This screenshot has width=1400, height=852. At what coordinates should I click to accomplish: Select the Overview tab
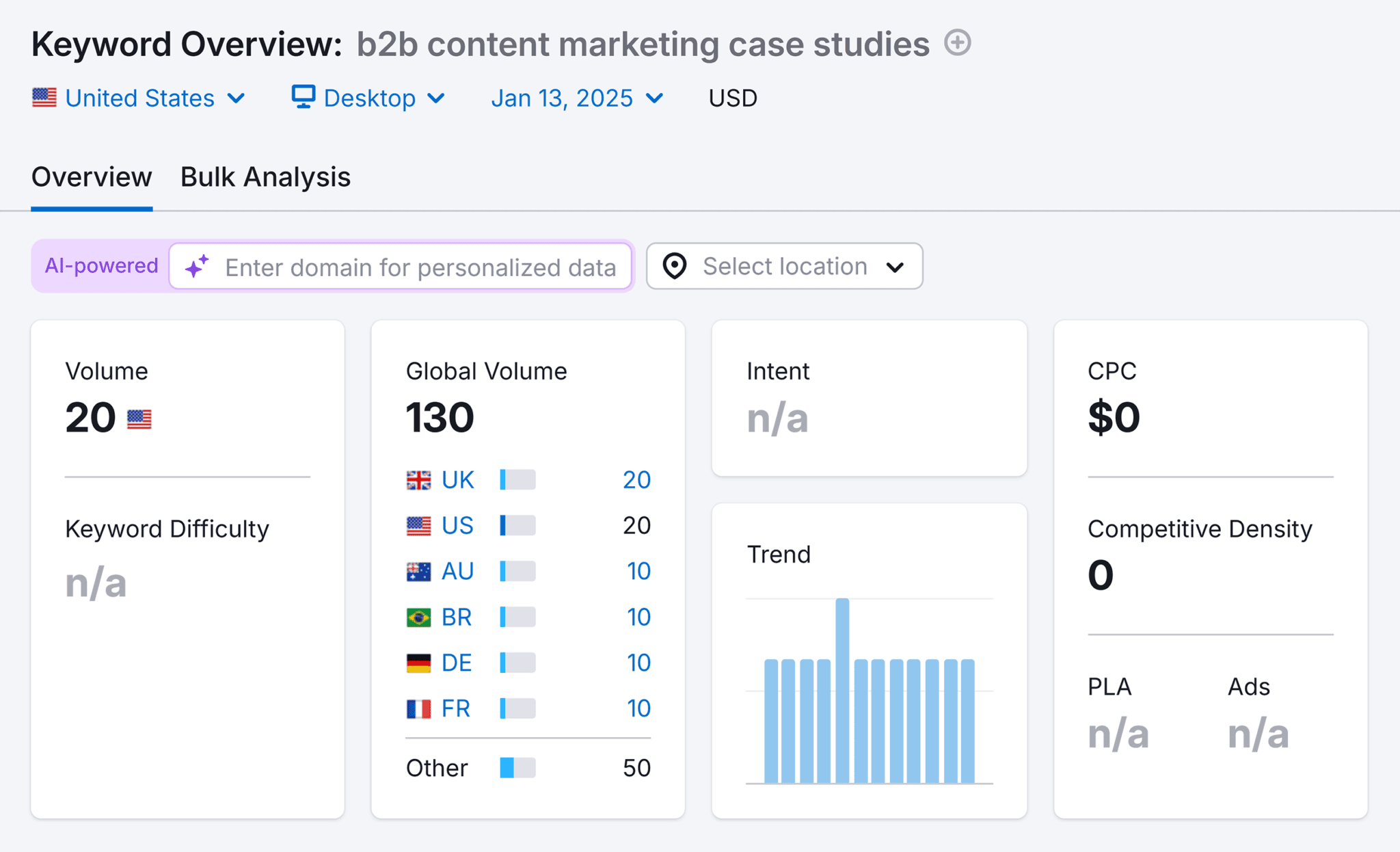pyautogui.click(x=92, y=177)
